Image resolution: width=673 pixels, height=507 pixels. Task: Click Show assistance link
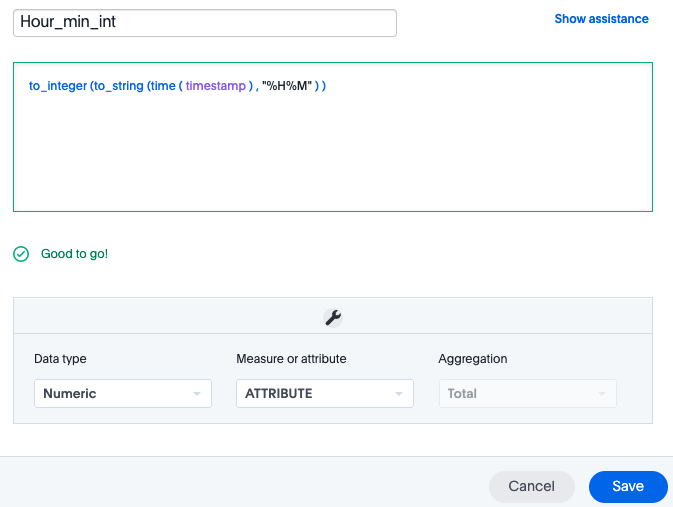coord(601,19)
